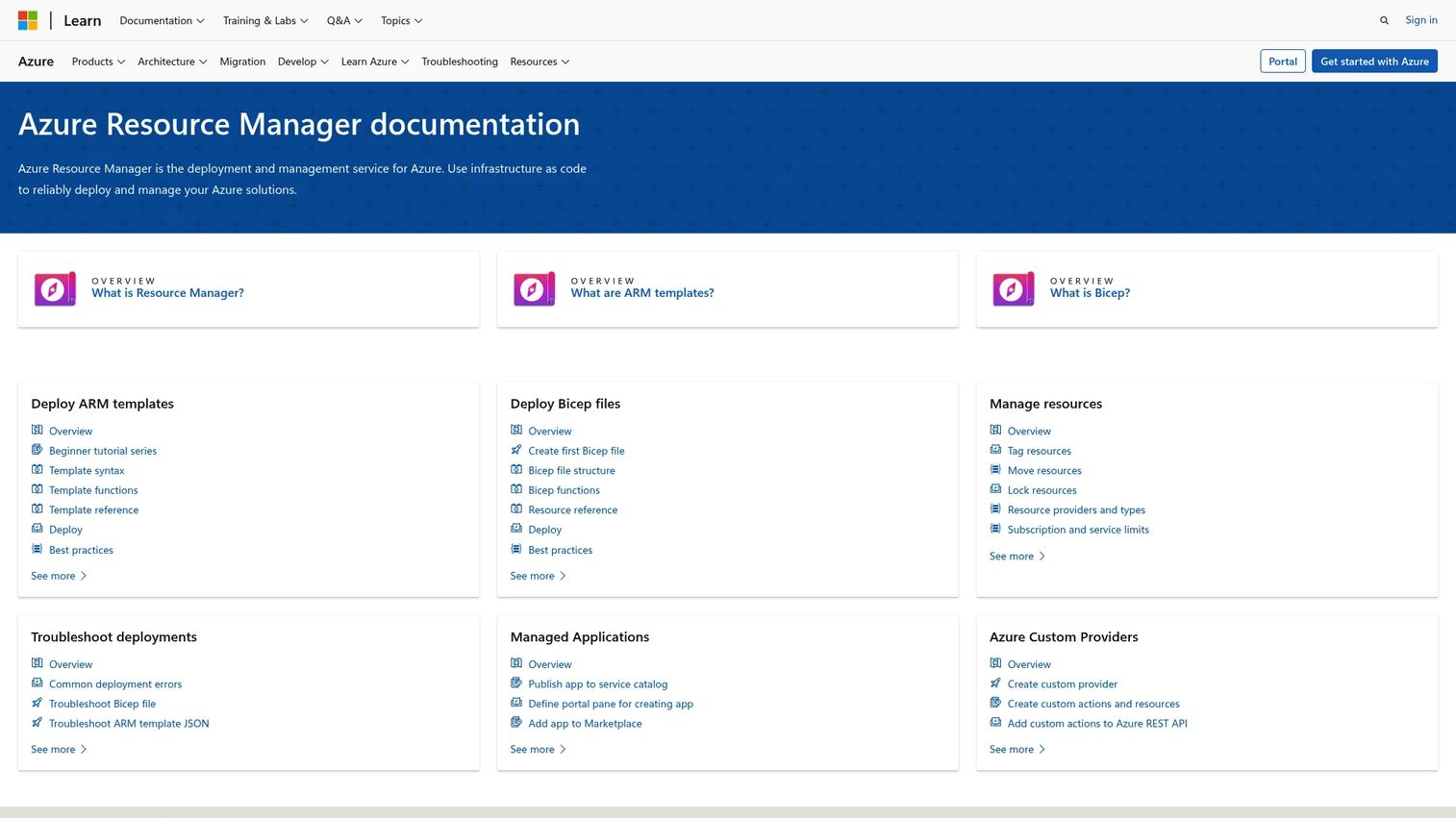Open the Troubleshoot ARM template JSON link
This screenshot has width=1456, height=818.
tap(129, 723)
